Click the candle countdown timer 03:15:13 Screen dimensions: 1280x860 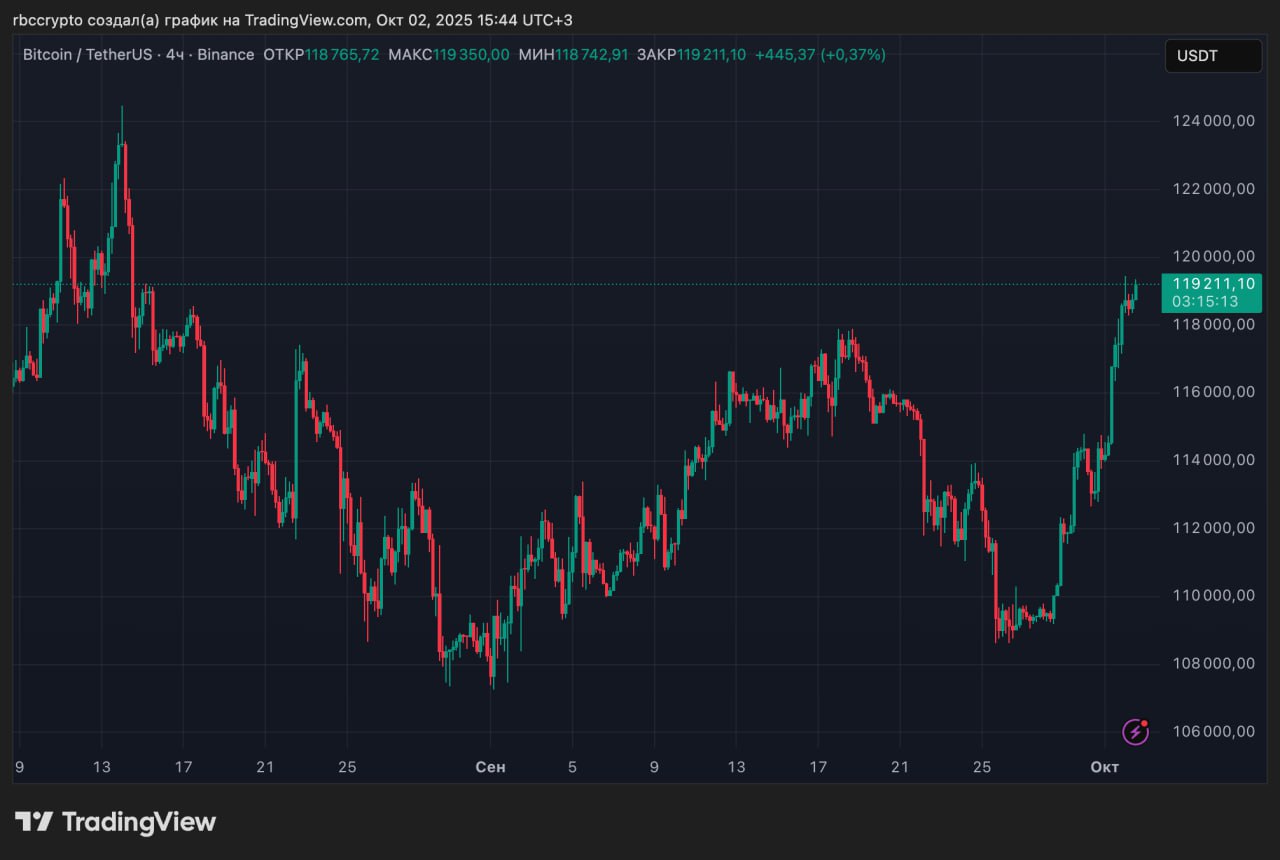pos(1205,301)
